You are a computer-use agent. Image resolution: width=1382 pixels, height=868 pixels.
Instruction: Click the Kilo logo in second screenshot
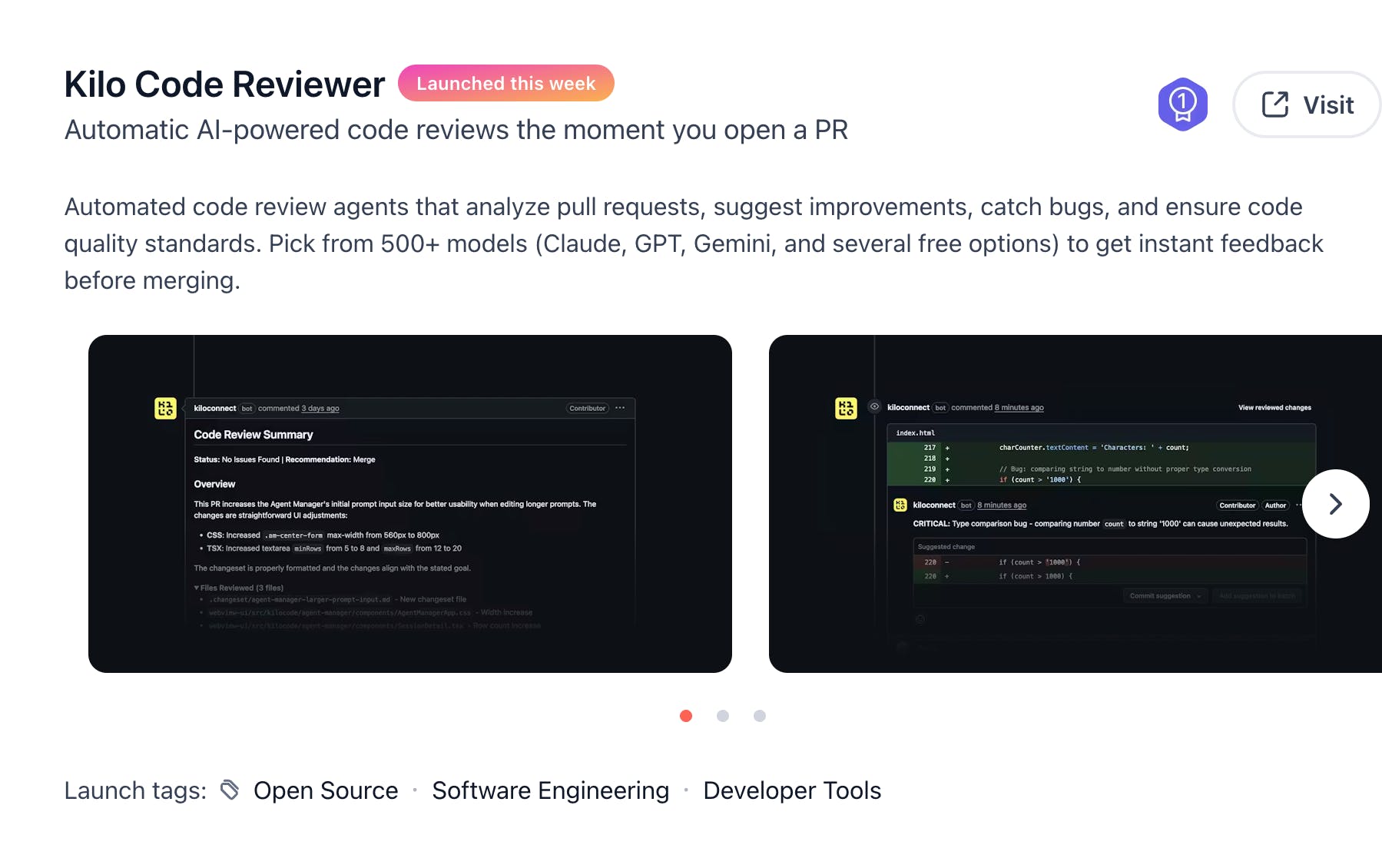846,408
